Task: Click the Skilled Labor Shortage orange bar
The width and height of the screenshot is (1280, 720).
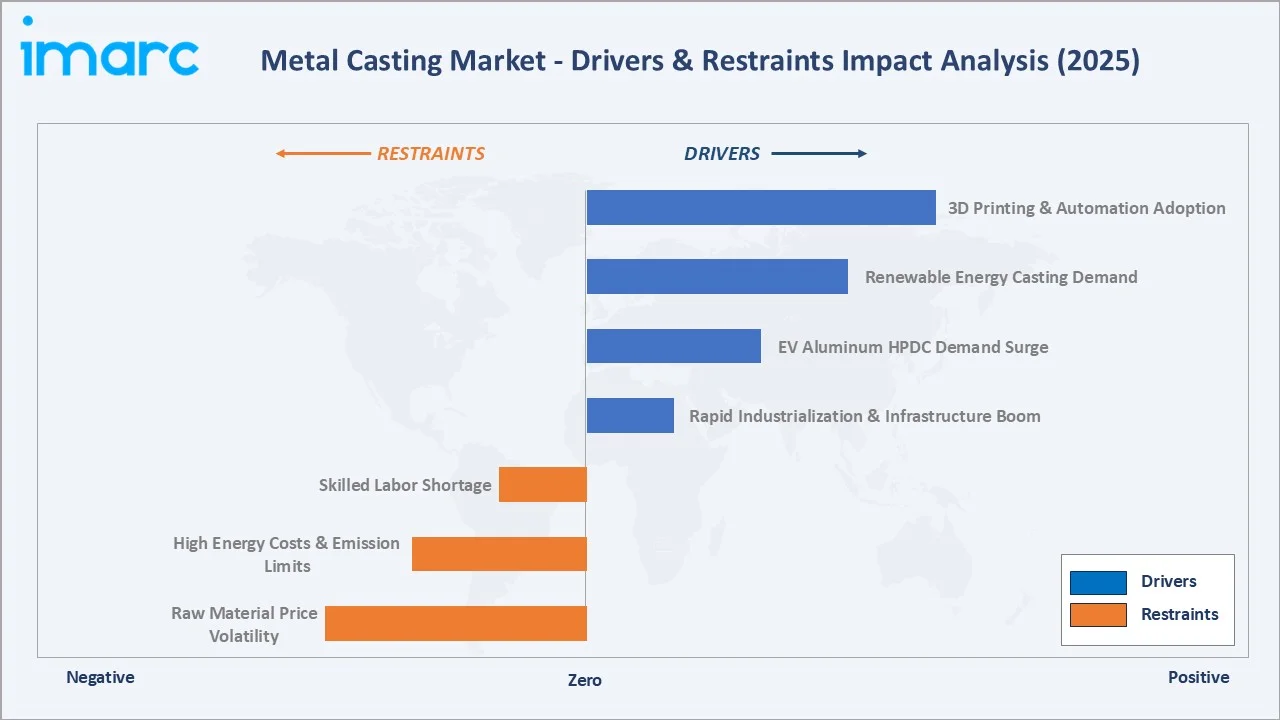Action: point(543,484)
